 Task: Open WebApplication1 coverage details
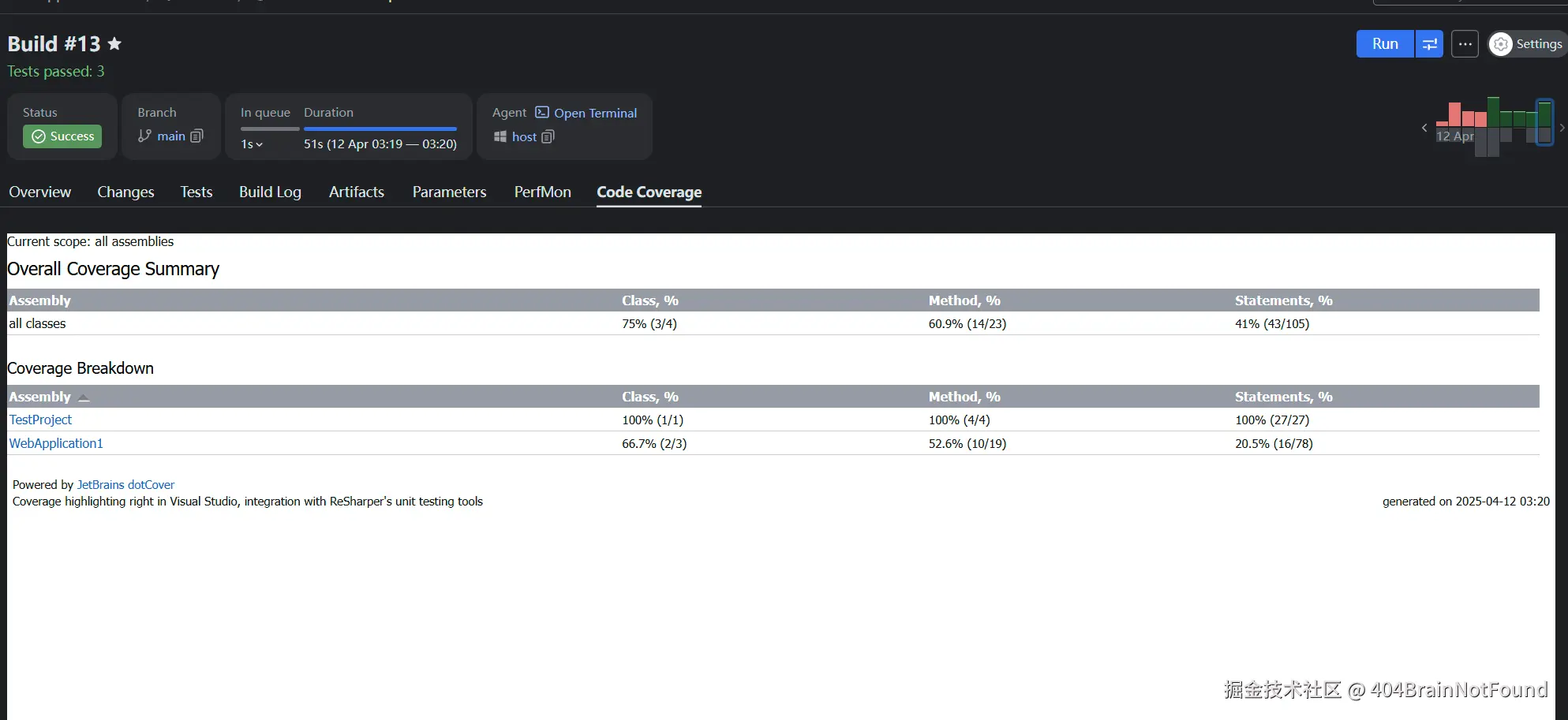56,443
